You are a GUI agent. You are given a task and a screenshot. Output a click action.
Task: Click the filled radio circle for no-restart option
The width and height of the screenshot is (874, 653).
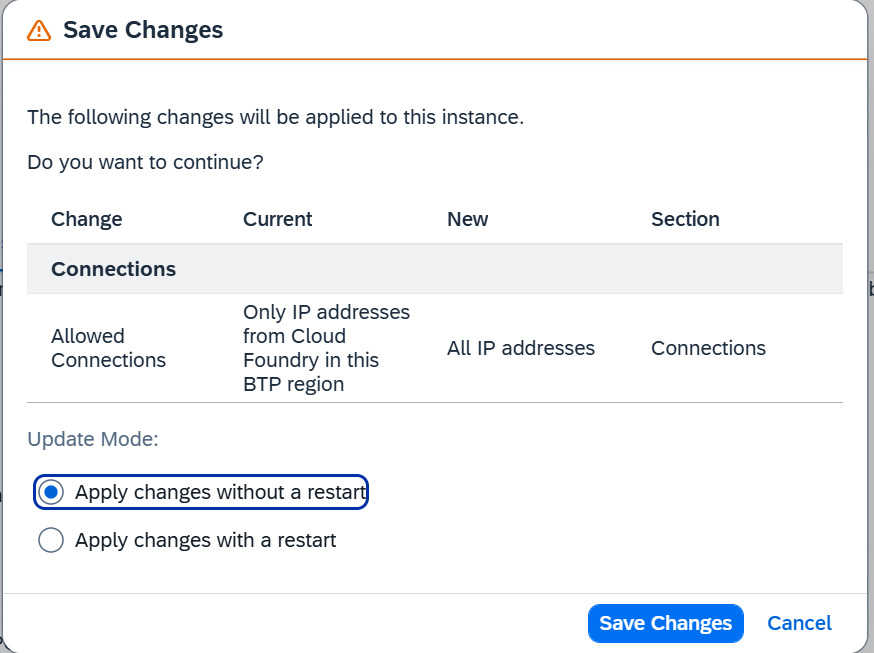[51, 492]
